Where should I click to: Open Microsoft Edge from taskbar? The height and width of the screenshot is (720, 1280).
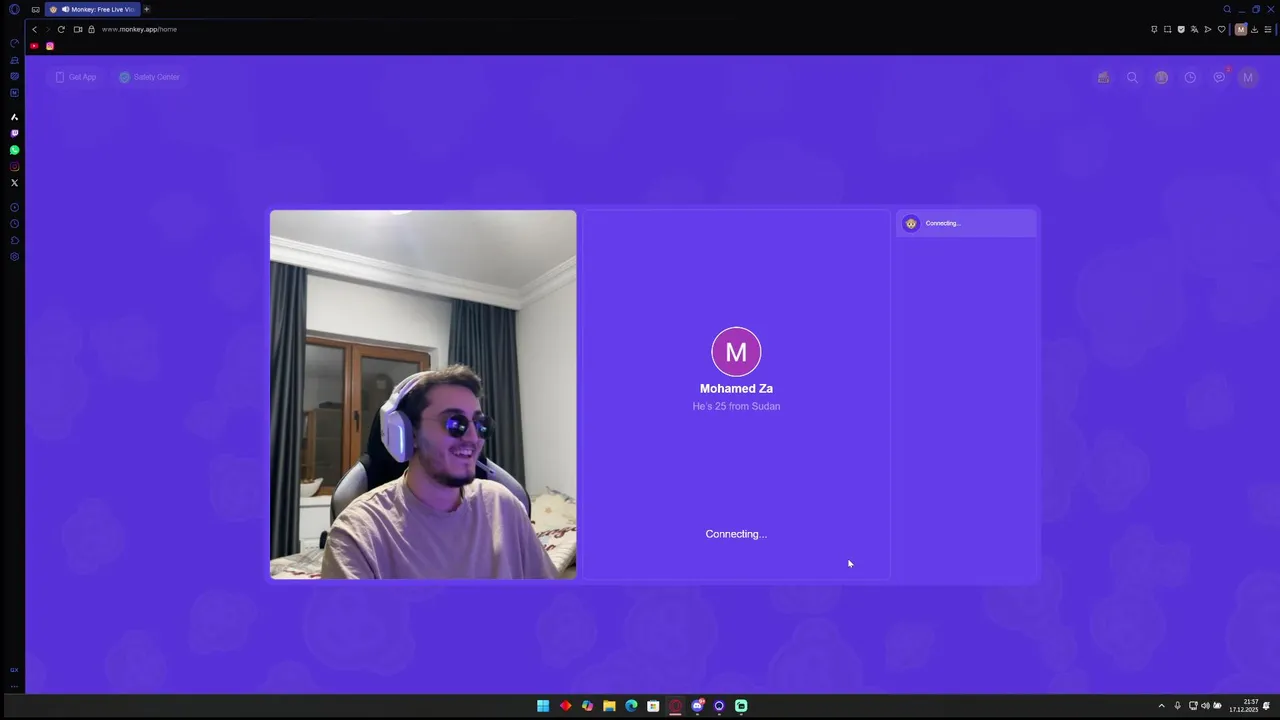pyautogui.click(x=631, y=706)
